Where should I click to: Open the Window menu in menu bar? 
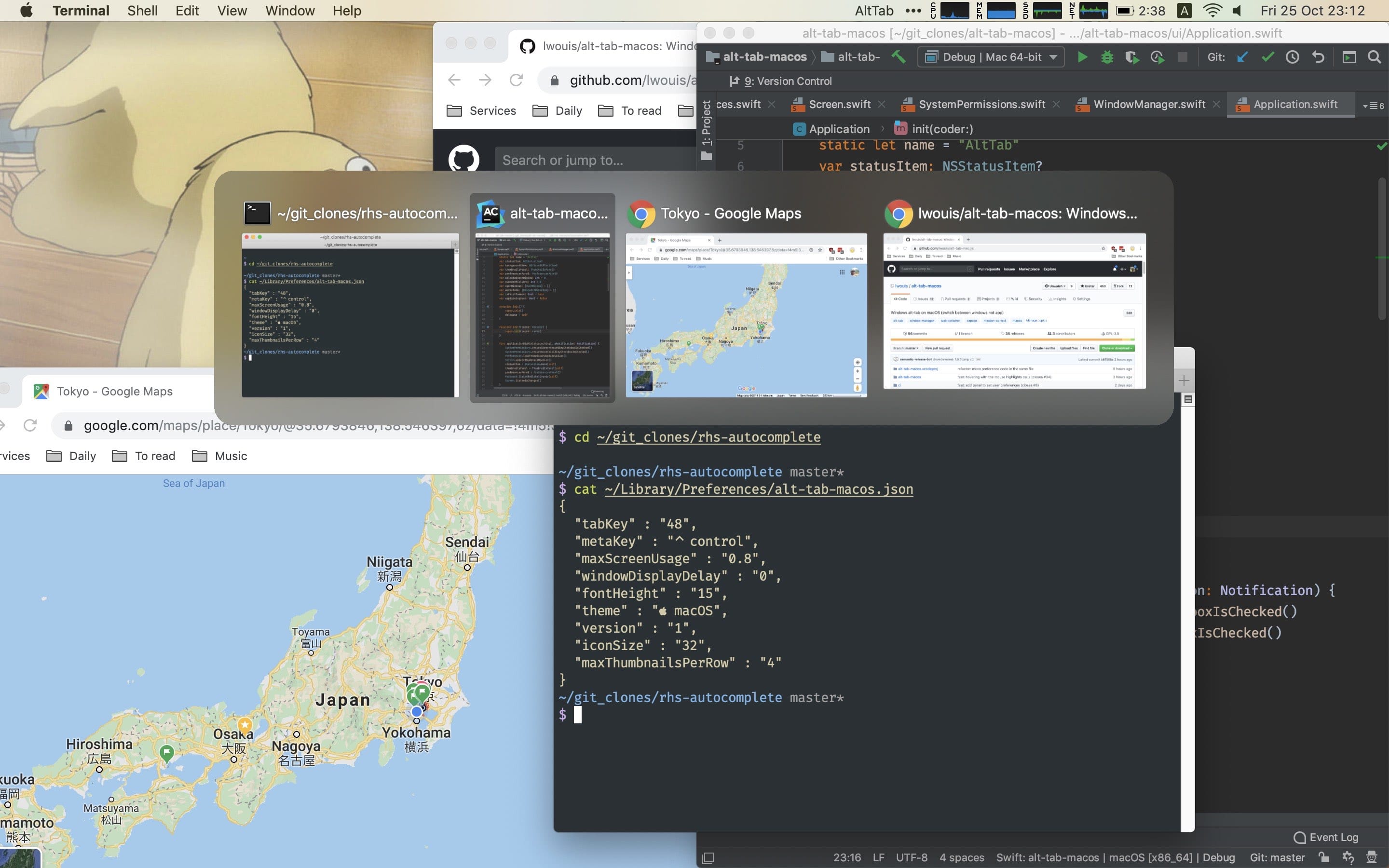pyautogui.click(x=288, y=10)
